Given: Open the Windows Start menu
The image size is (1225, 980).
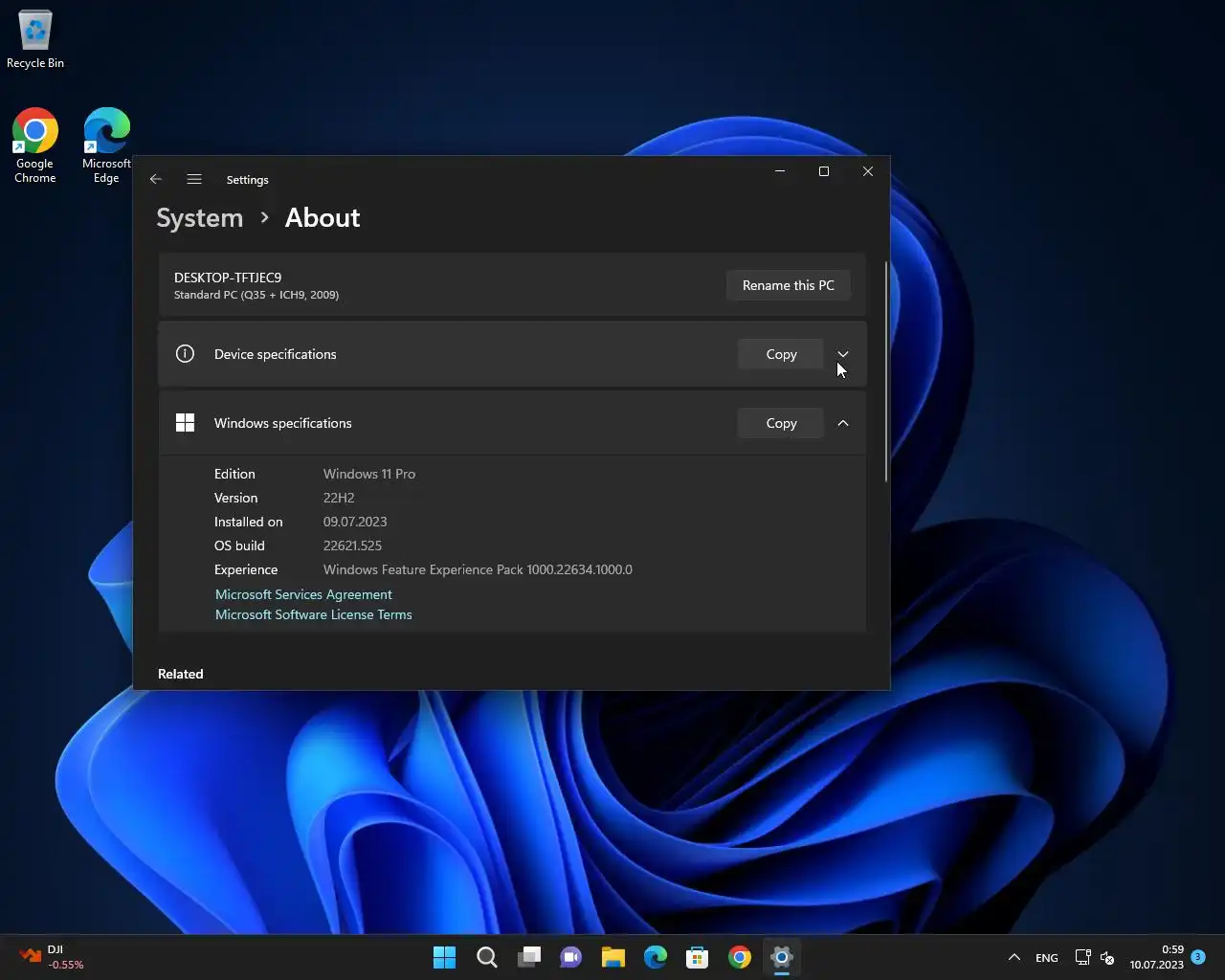Looking at the screenshot, I should coord(445,957).
